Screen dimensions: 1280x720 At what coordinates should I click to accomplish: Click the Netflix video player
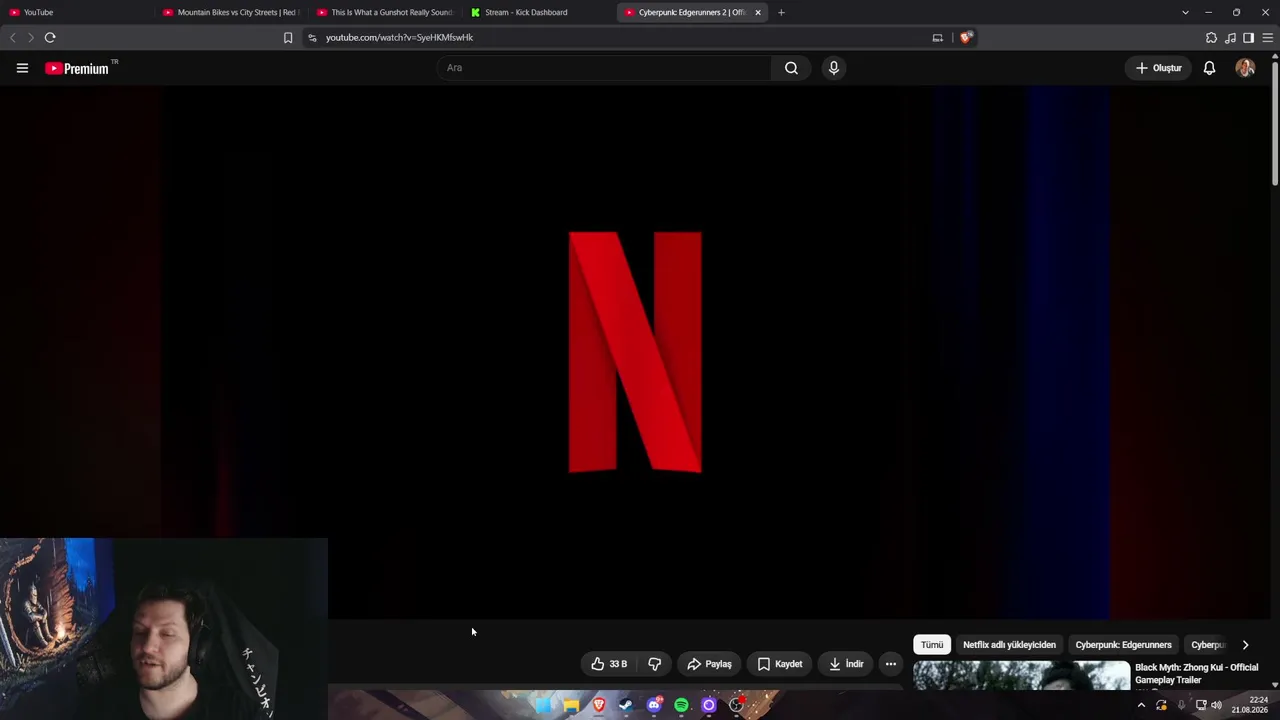click(635, 352)
